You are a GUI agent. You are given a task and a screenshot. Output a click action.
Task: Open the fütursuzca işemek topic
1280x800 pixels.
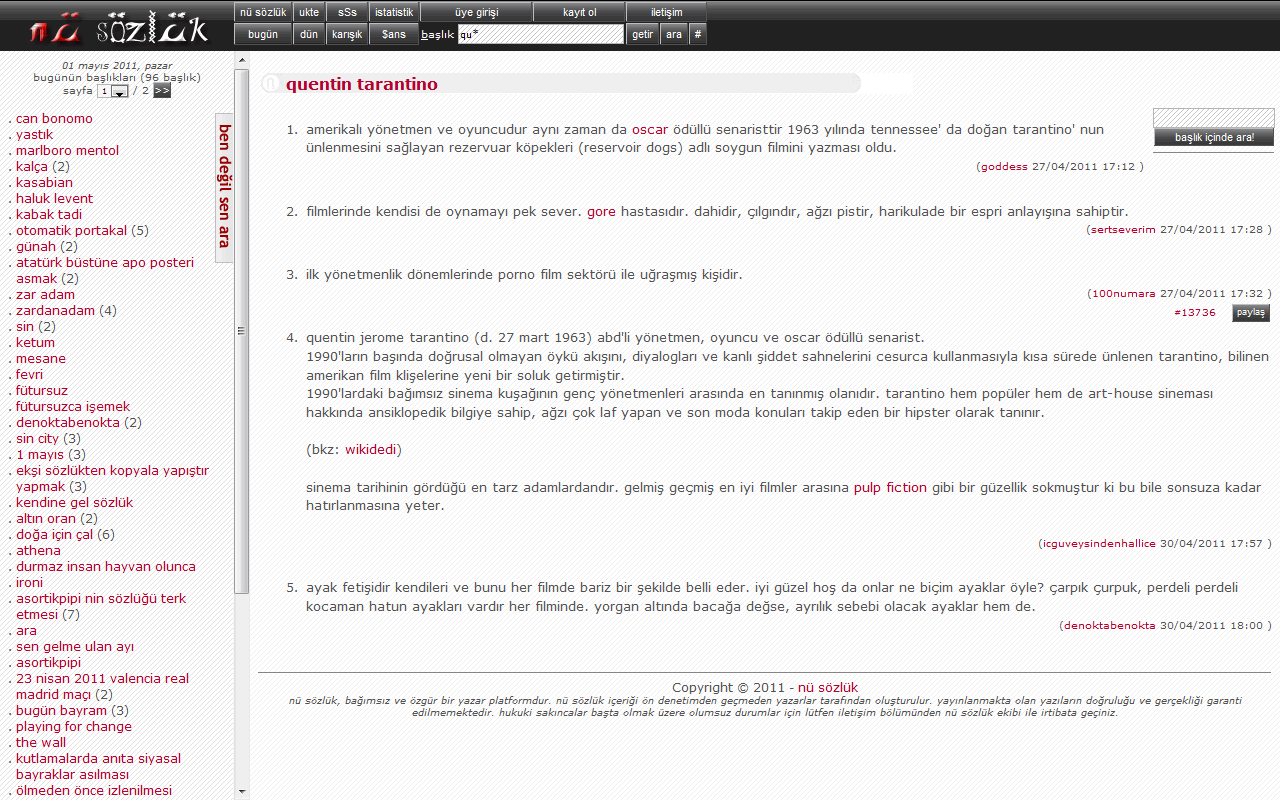click(x=73, y=407)
